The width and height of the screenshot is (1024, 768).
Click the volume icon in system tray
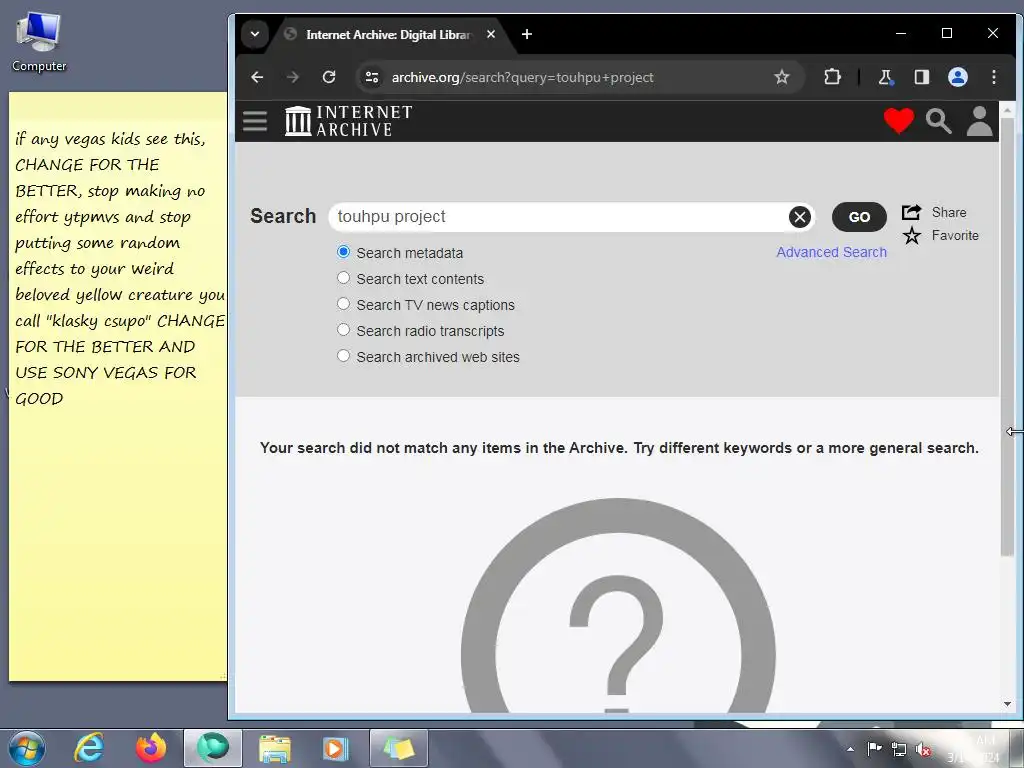(923, 750)
